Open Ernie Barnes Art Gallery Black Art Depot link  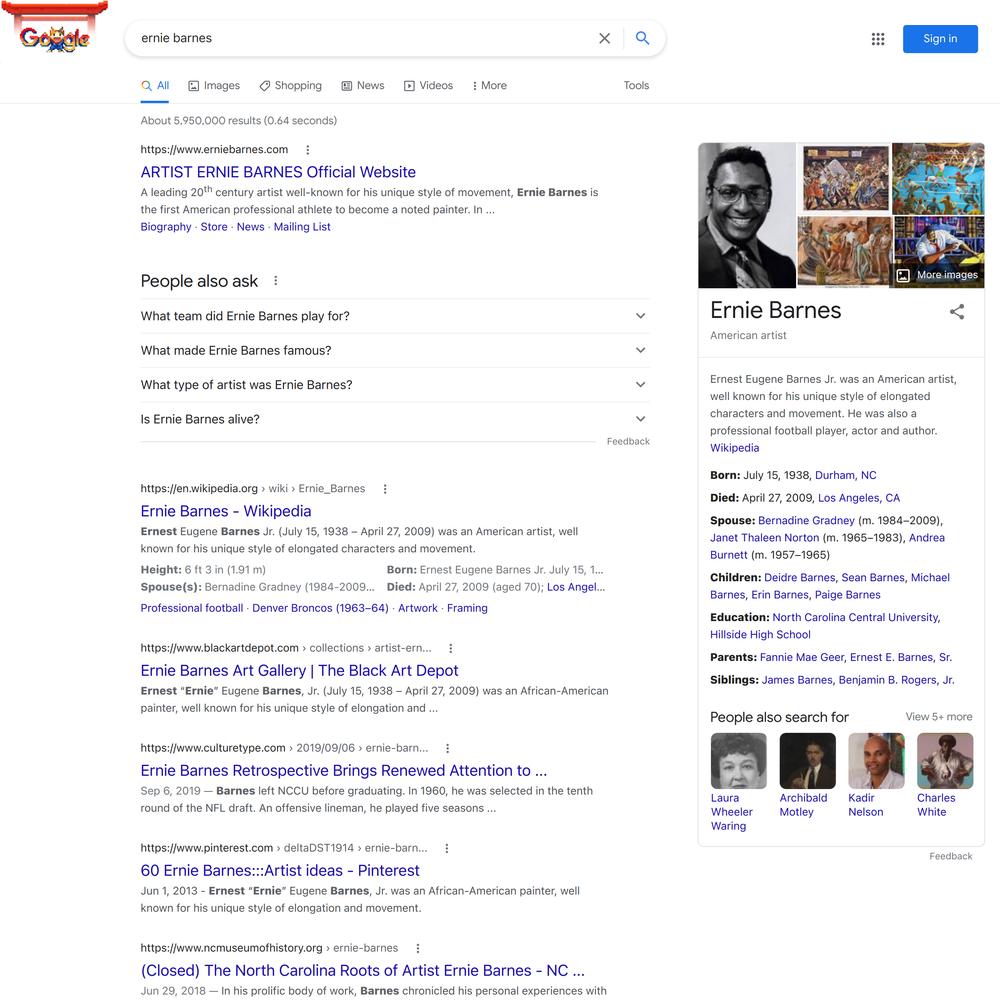tap(300, 671)
